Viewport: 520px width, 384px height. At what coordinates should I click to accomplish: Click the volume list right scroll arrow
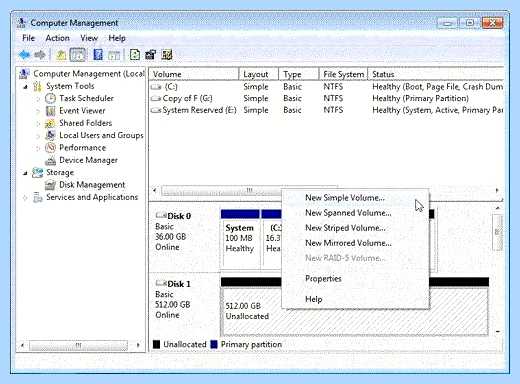497,191
